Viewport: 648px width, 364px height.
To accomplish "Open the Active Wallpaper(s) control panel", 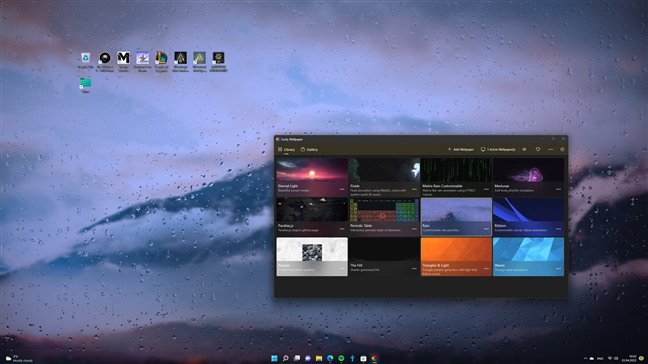I will (x=498, y=150).
